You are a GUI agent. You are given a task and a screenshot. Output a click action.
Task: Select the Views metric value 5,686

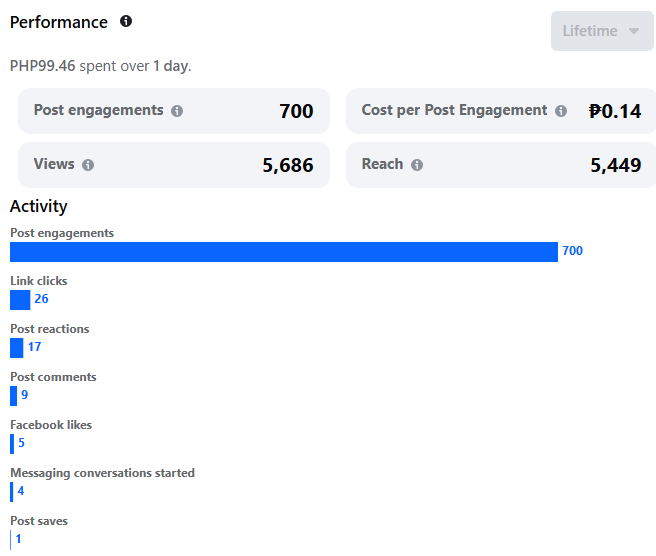pos(288,165)
